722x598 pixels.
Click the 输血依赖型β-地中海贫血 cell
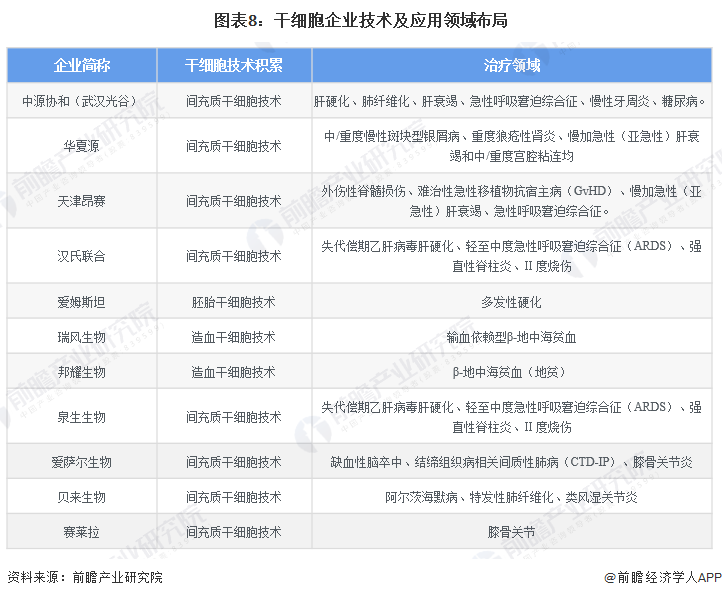[x=512, y=337]
